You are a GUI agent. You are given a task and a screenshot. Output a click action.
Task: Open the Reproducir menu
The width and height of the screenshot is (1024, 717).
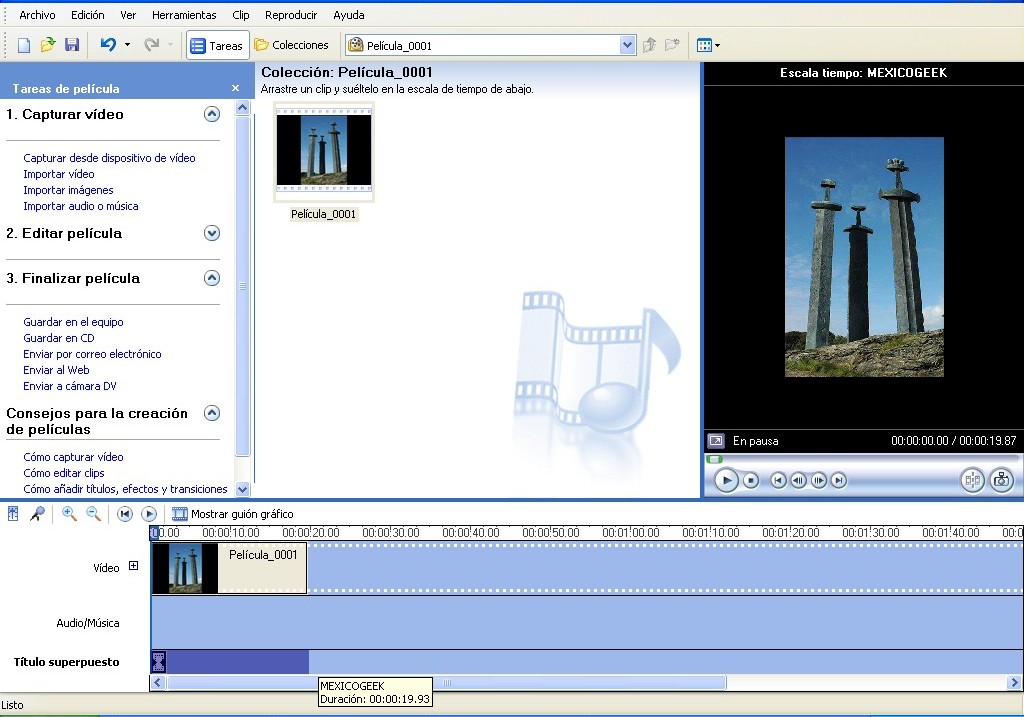click(291, 15)
